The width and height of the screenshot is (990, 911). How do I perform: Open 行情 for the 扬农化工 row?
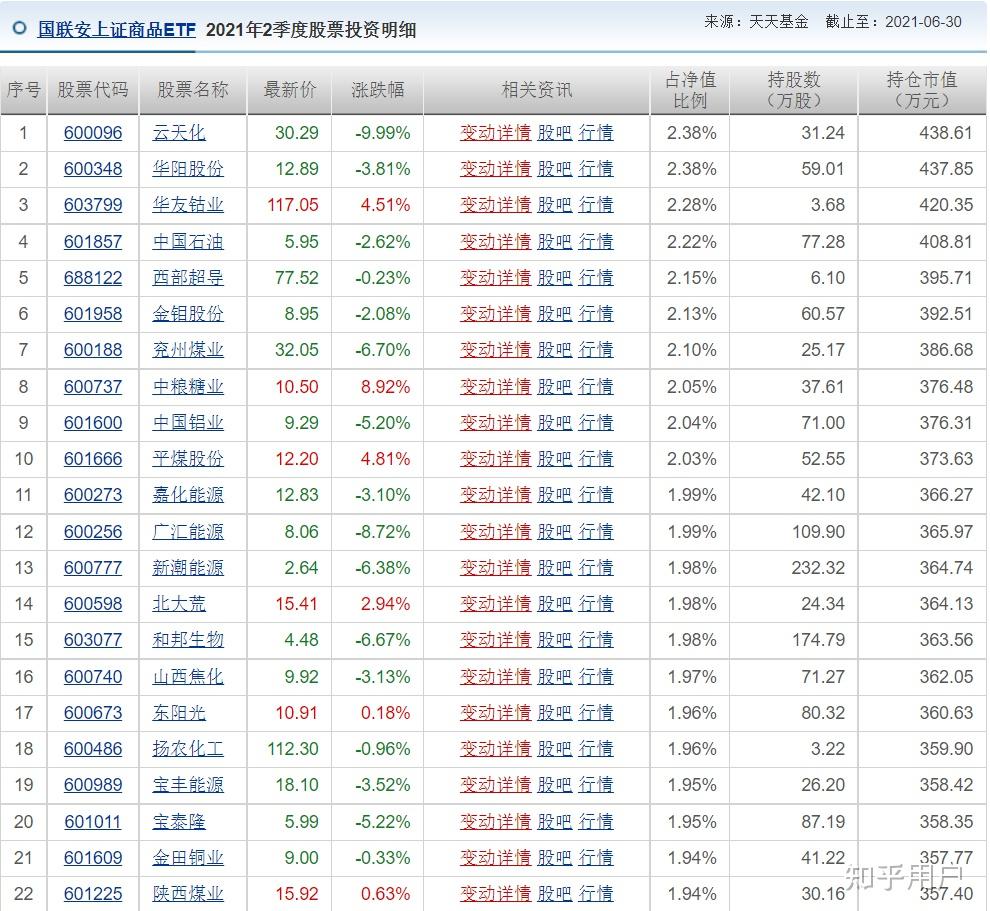pyautogui.click(x=596, y=749)
